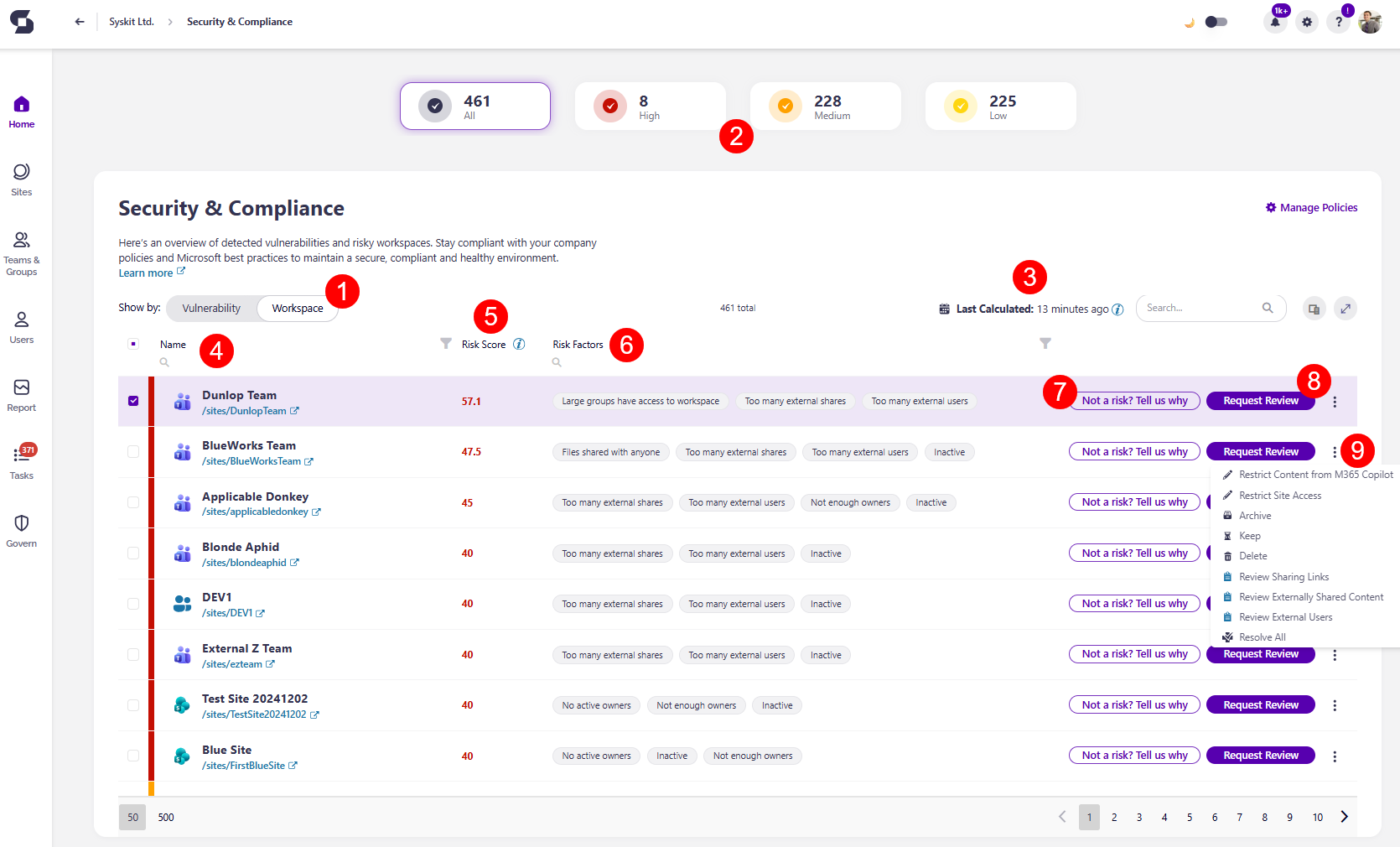This screenshot has width=1400, height=847.
Task: Open settings gear in top bar
Action: point(1307,22)
